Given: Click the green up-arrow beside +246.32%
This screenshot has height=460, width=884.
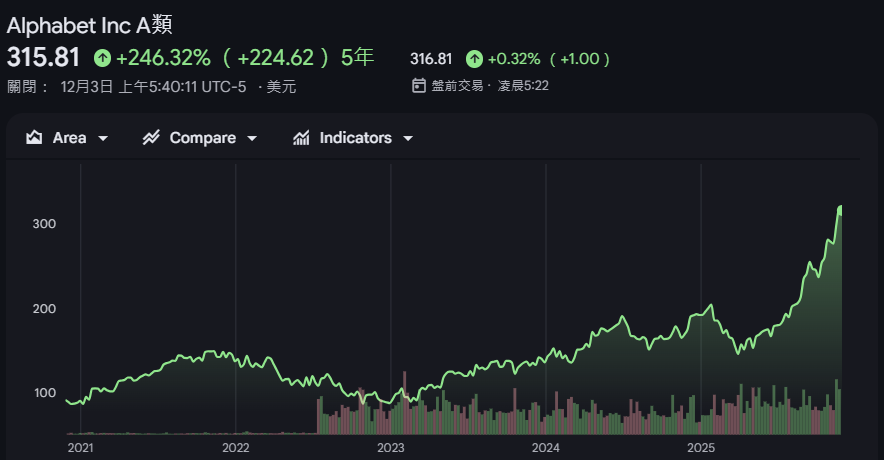Looking at the screenshot, I should [103, 58].
